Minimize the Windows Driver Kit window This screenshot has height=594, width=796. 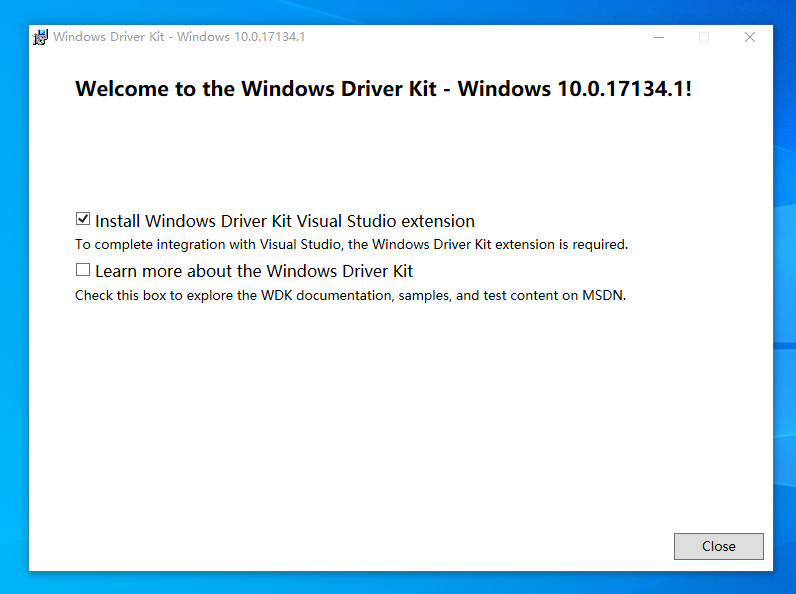[x=659, y=37]
